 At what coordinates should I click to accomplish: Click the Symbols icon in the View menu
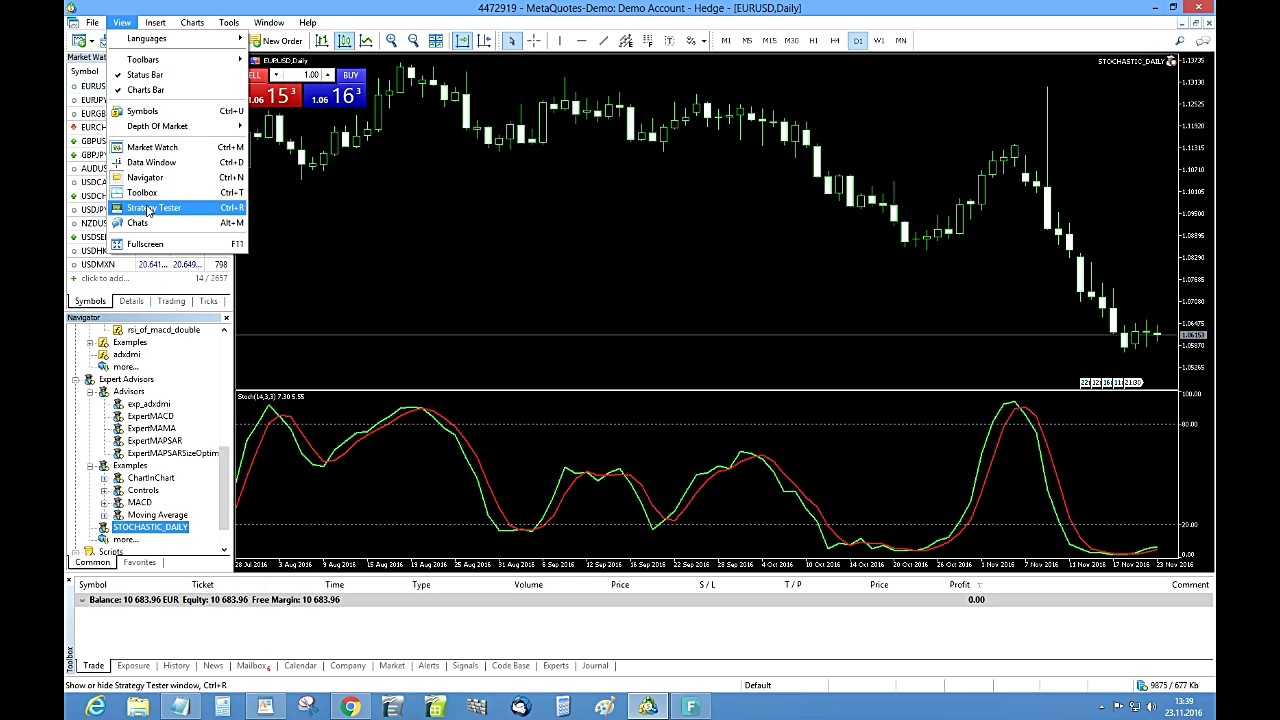point(117,111)
